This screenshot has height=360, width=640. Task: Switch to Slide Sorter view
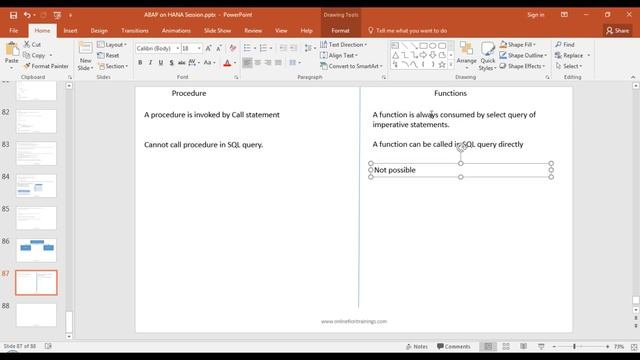point(506,346)
